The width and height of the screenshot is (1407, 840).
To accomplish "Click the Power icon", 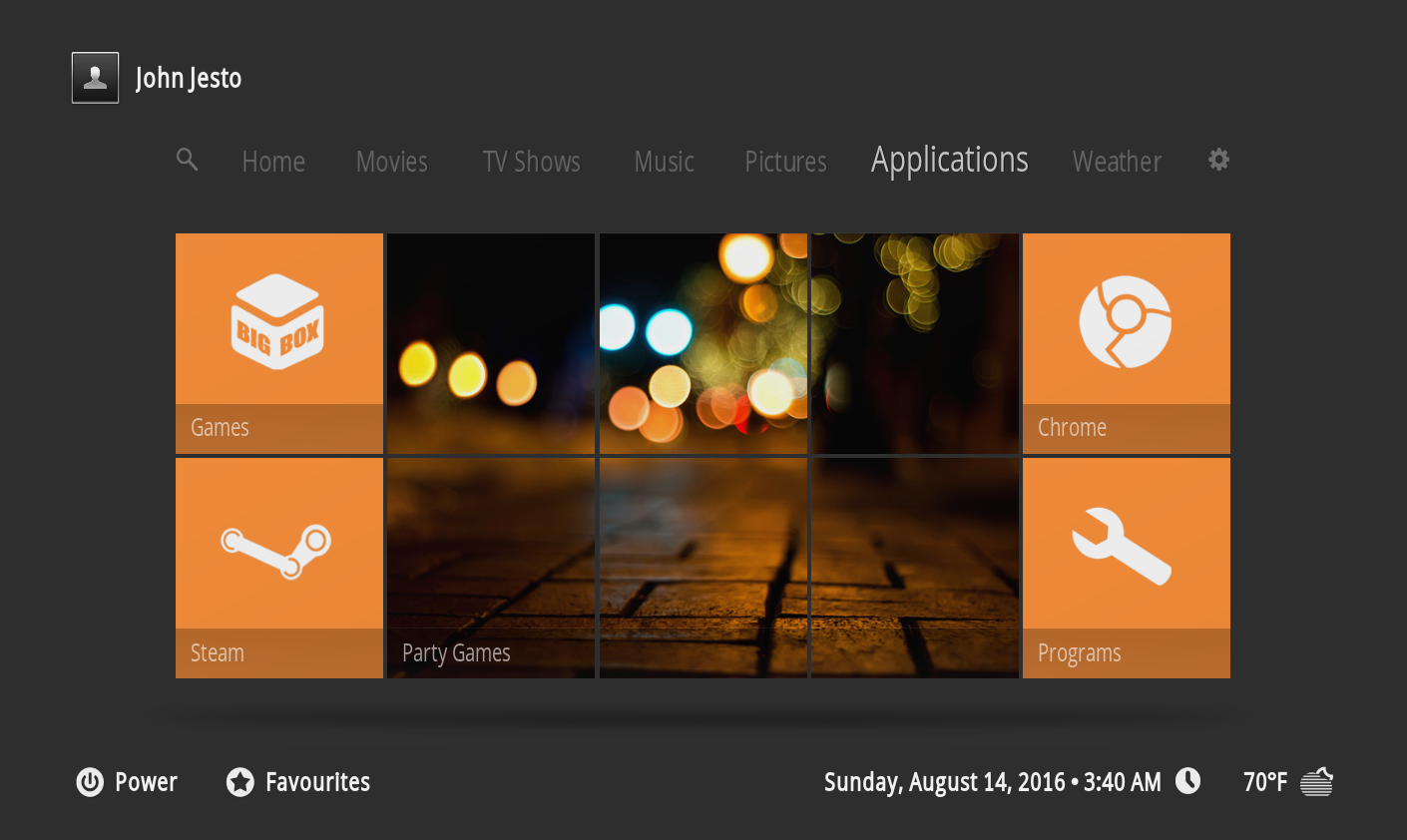I will [90, 782].
